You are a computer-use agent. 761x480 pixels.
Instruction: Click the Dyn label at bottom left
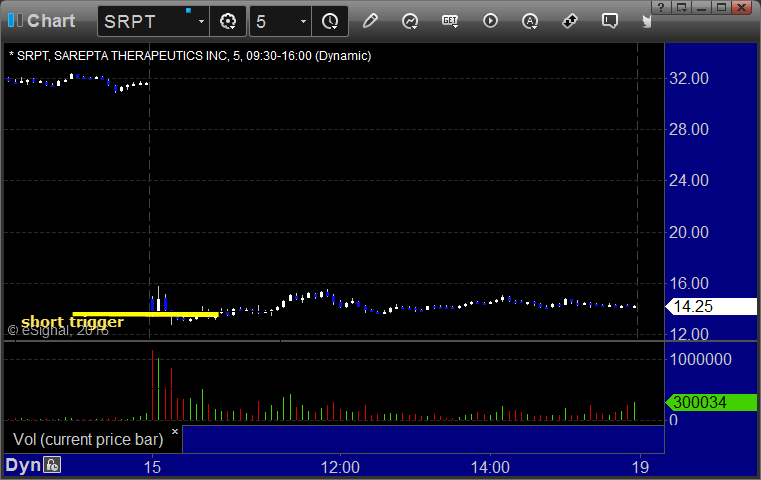click(23, 465)
